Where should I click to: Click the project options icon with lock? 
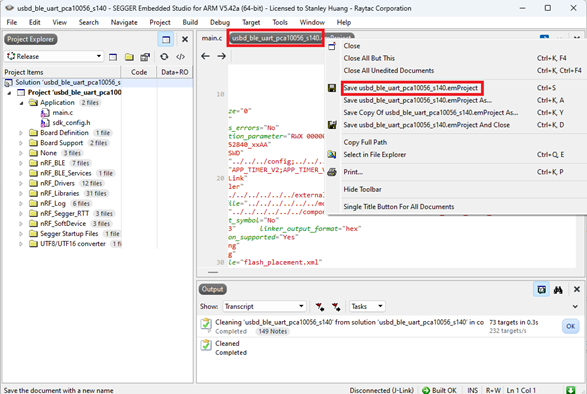145,57
